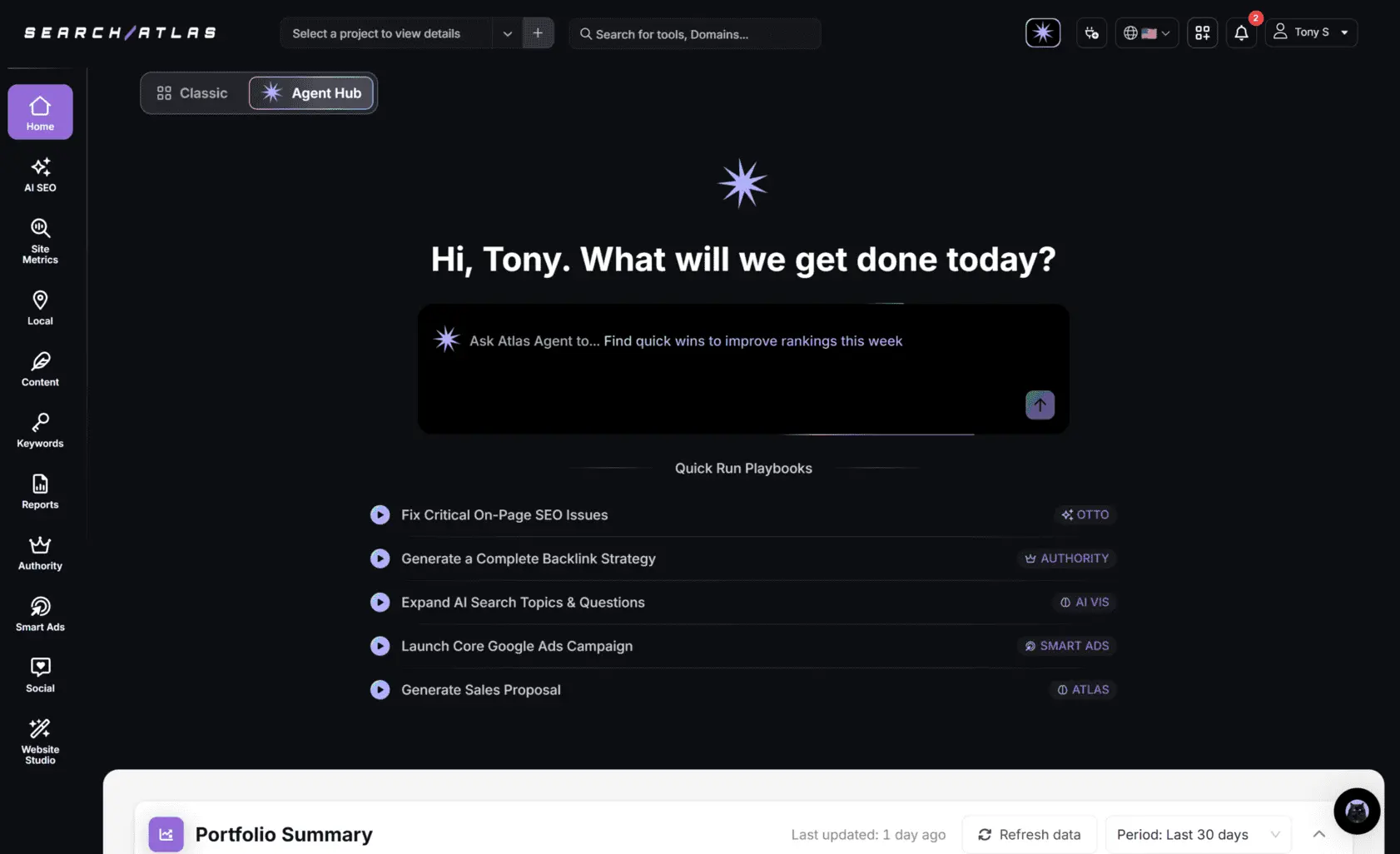Open the Social section
Screen dimensions: 1400x854
tap(40, 675)
